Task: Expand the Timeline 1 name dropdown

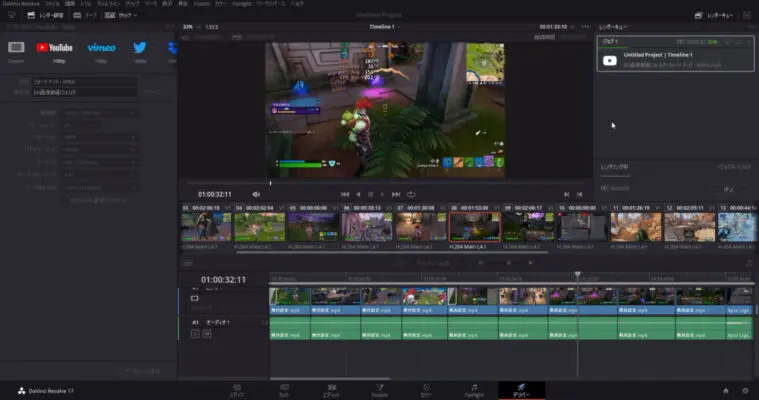Action: [382, 27]
